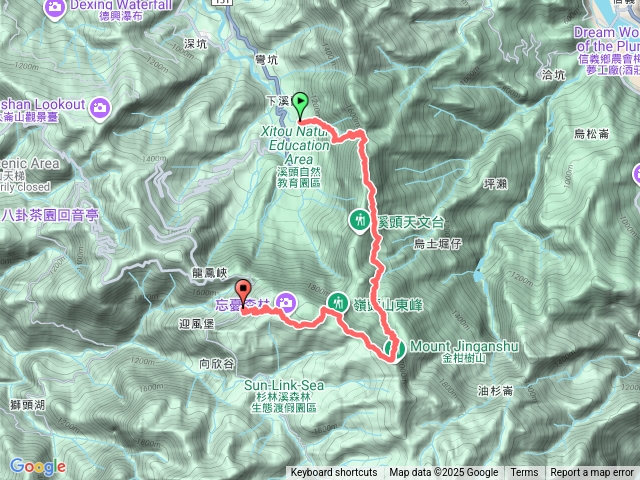Open the Google logo link
Screen dimensions: 640x480
pos(38,466)
